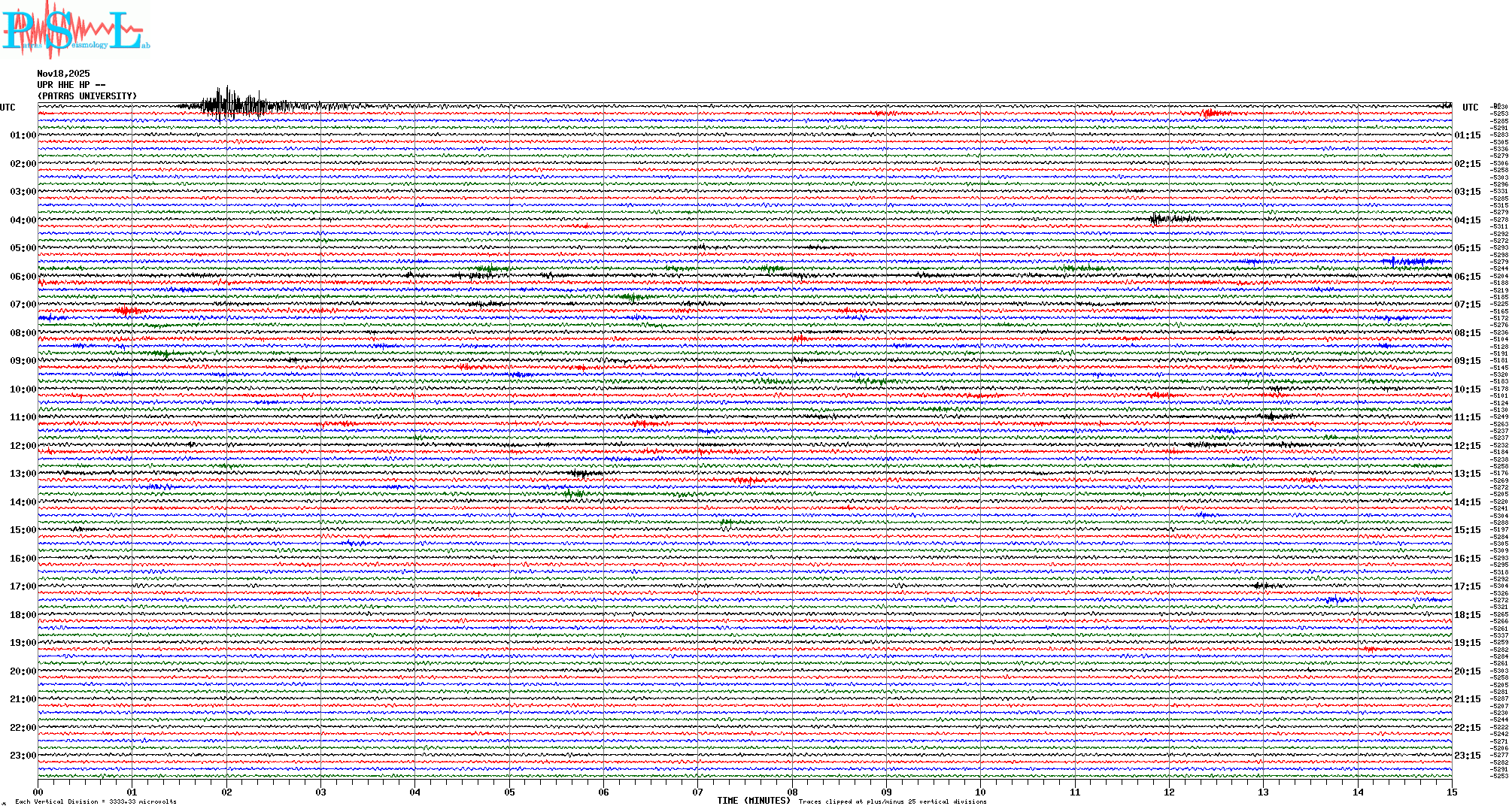Click the 09:00 left time label

(23, 361)
